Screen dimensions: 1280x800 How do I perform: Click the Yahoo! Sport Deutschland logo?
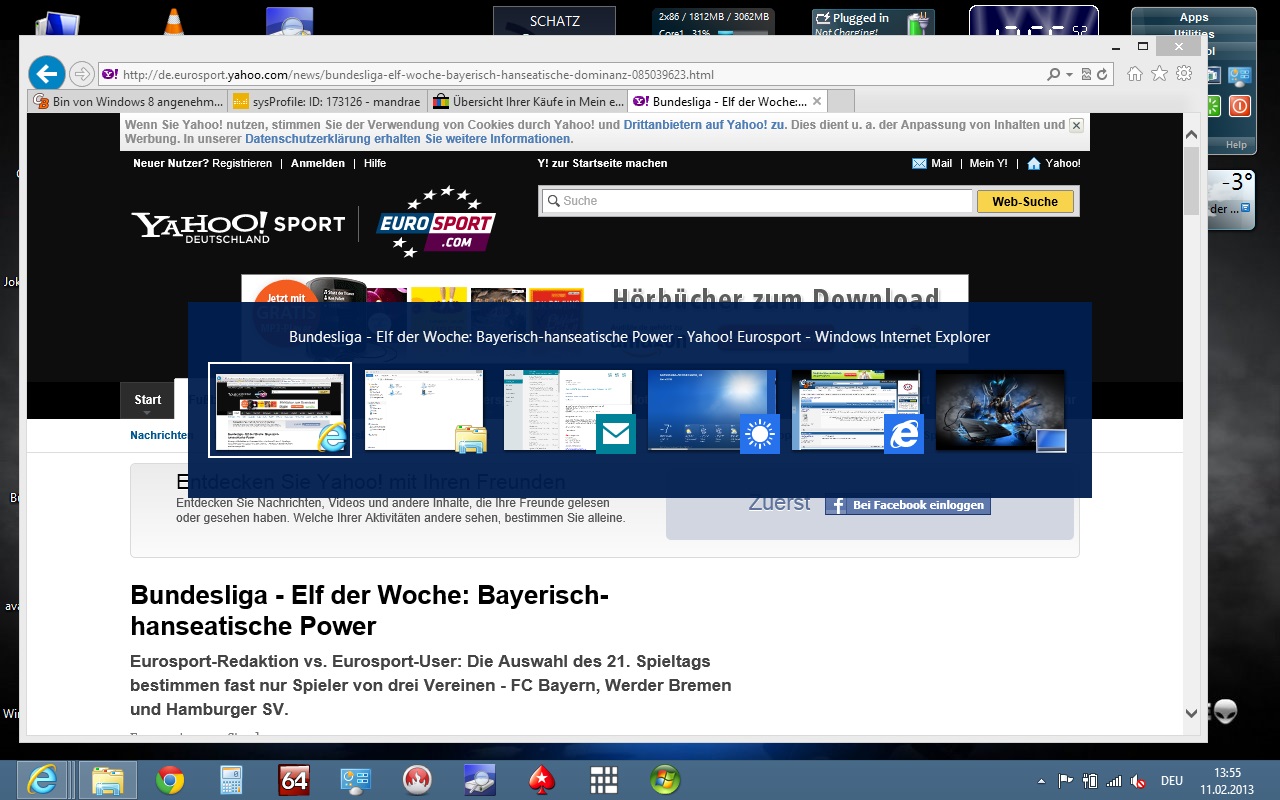tap(238, 225)
